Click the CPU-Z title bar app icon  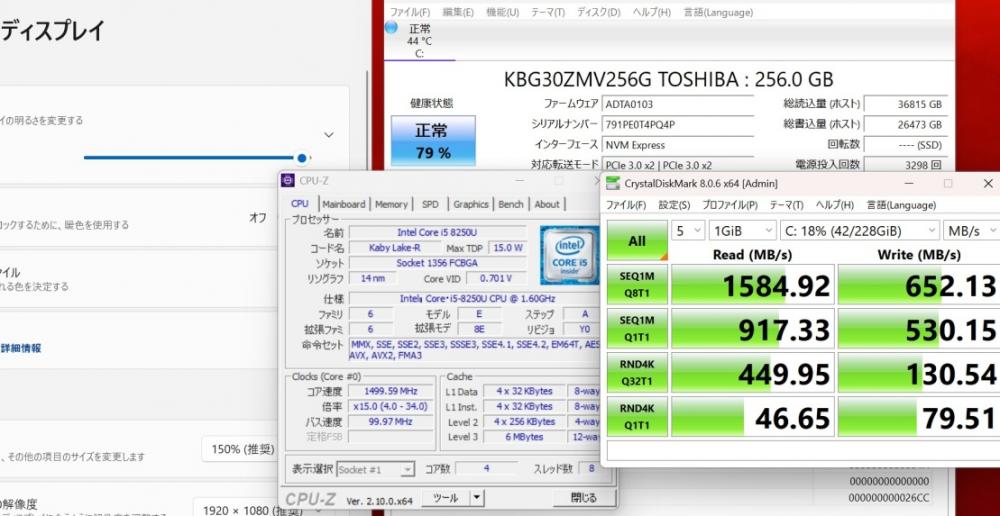click(288, 181)
